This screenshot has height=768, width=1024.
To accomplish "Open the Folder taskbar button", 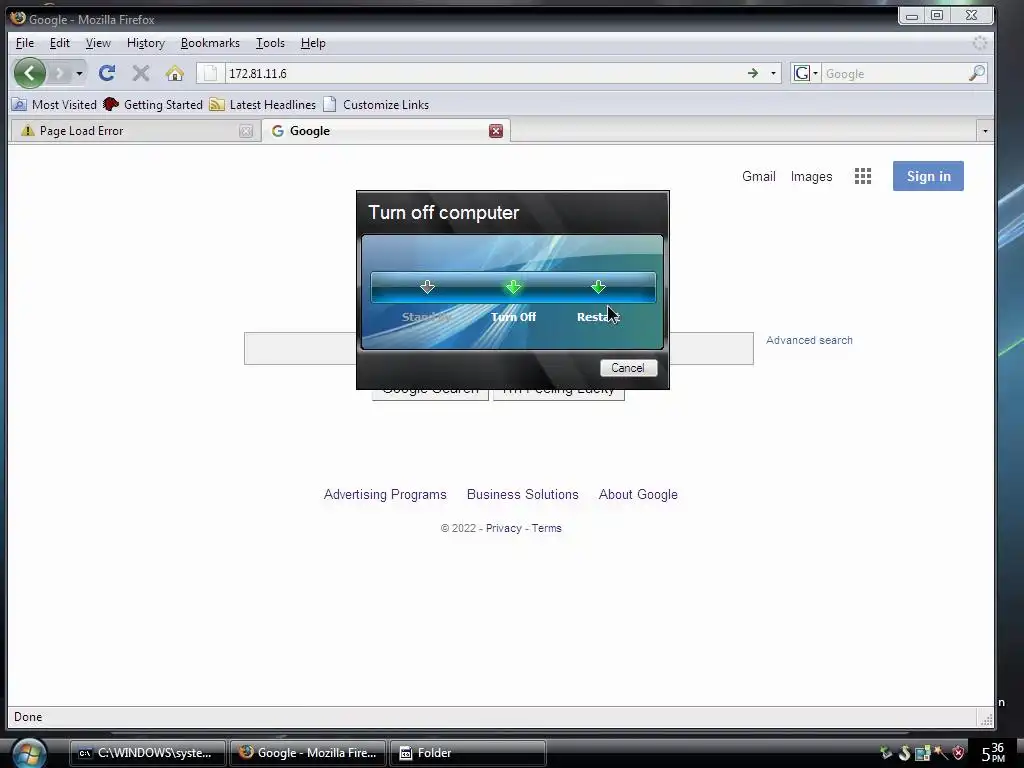I will [x=468, y=753].
